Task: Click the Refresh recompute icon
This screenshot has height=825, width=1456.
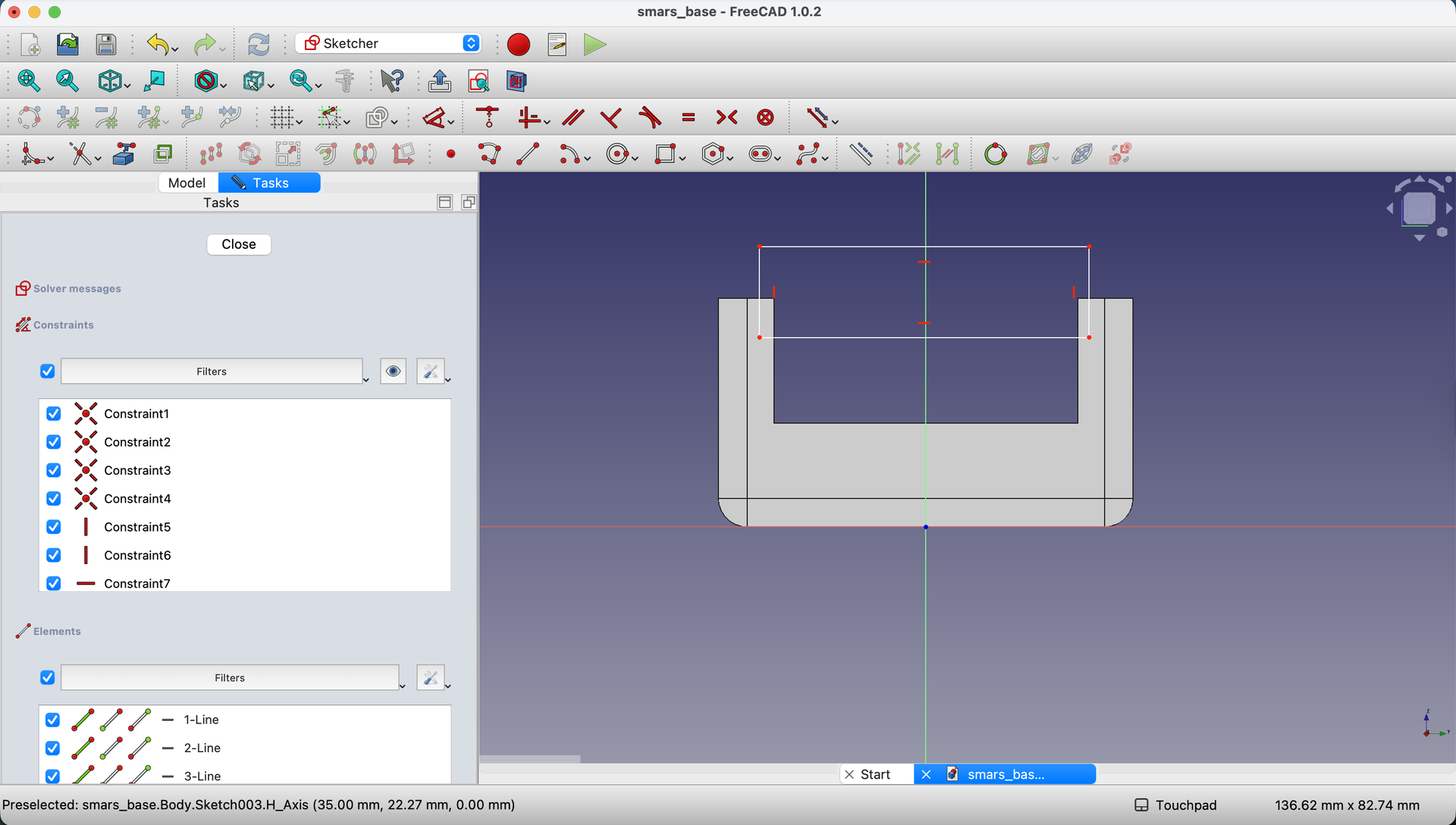Action: (x=259, y=45)
